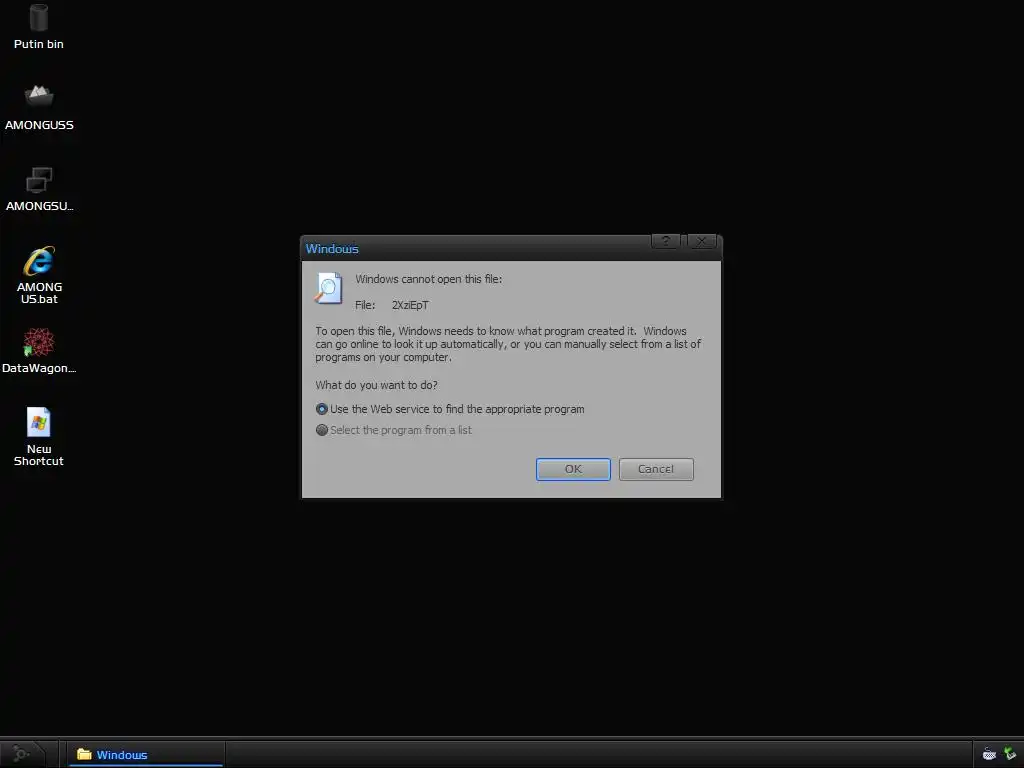Select the AMONGUSS desktop icon
Screen dimensions: 1024x768
(x=39, y=108)
